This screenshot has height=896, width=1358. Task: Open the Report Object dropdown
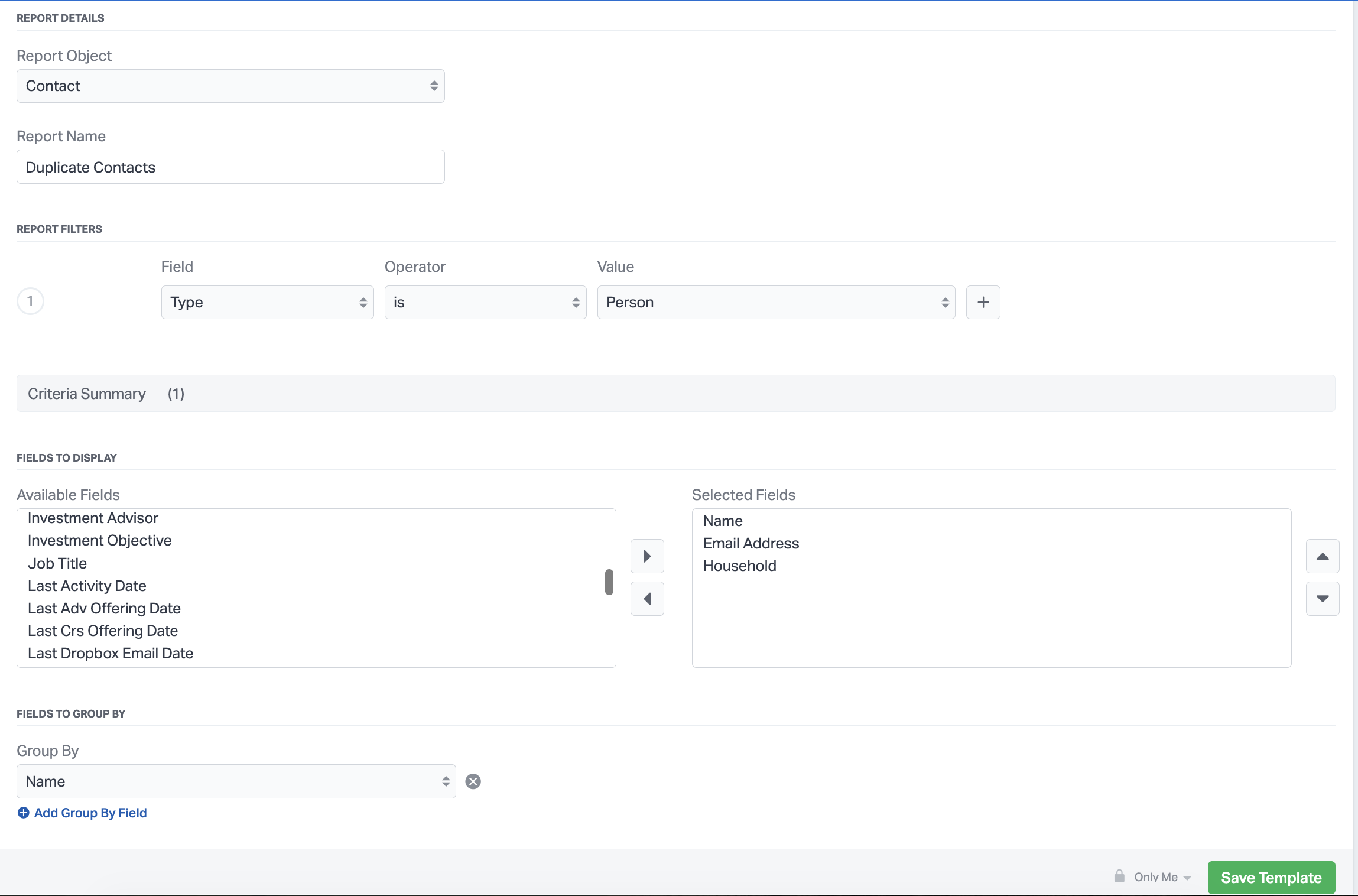[230, 86]
